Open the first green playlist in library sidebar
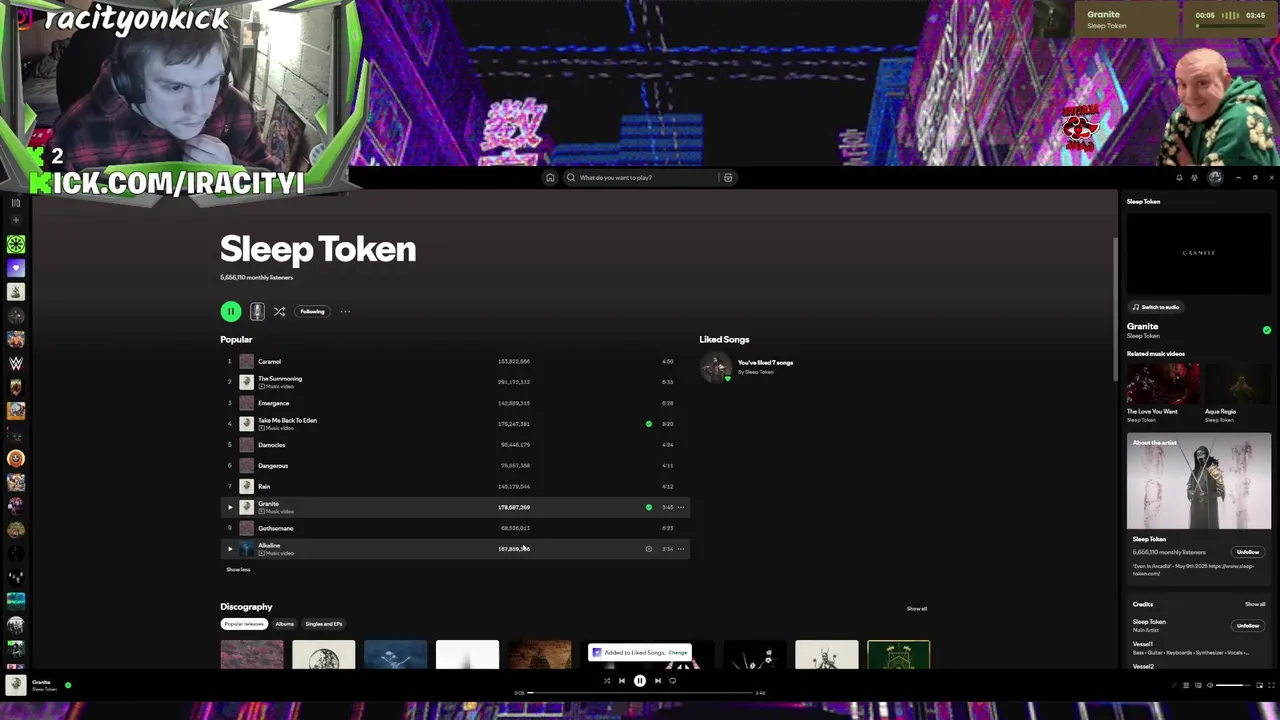This screenshot has width=1280, height=720. (x=15, y=244)
